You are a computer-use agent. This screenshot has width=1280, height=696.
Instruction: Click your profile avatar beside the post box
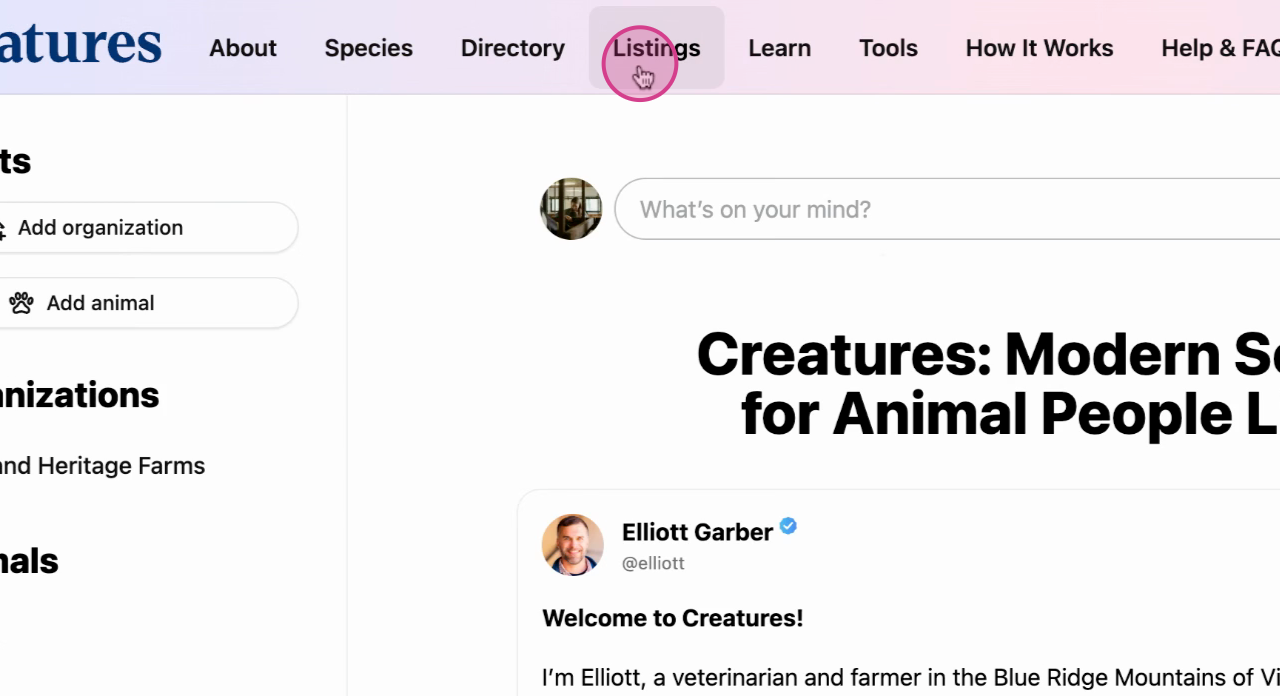coord(571,209)
